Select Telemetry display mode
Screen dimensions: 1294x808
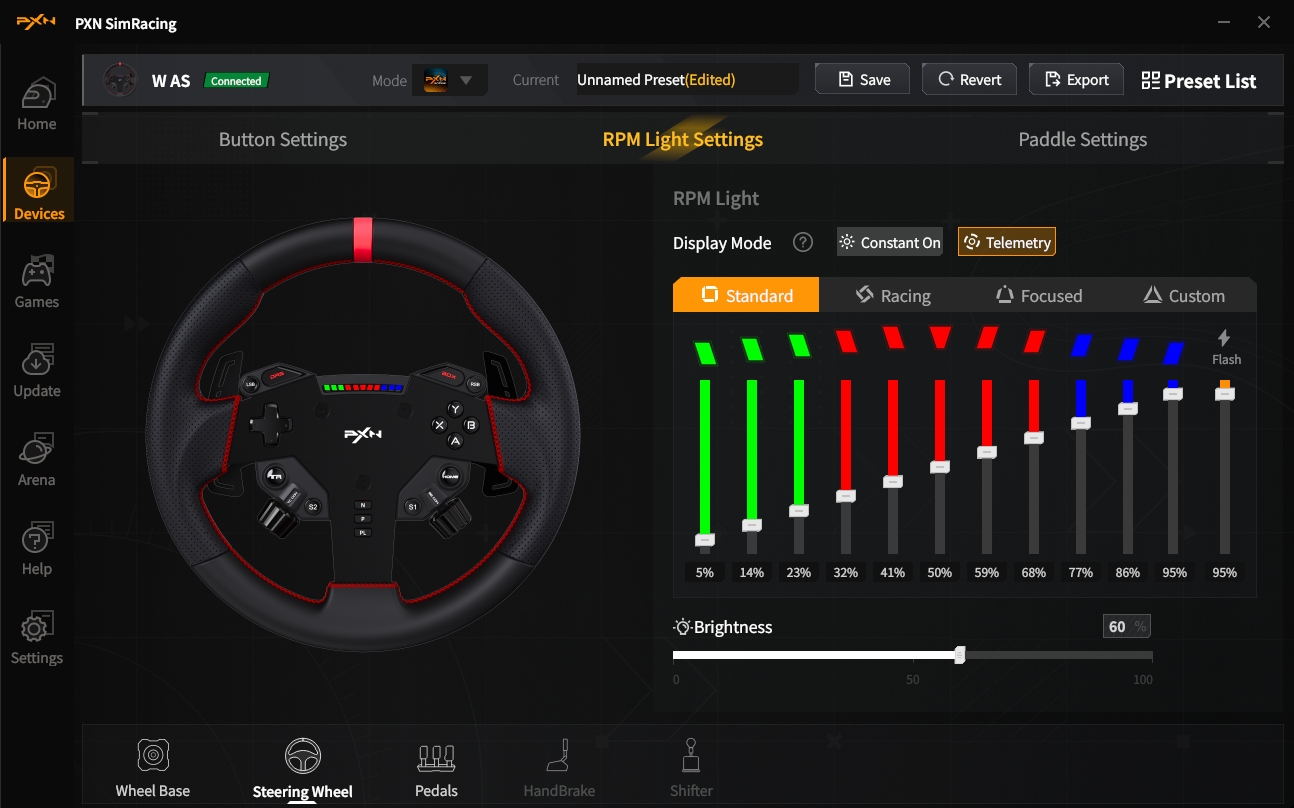[1006, 242]
